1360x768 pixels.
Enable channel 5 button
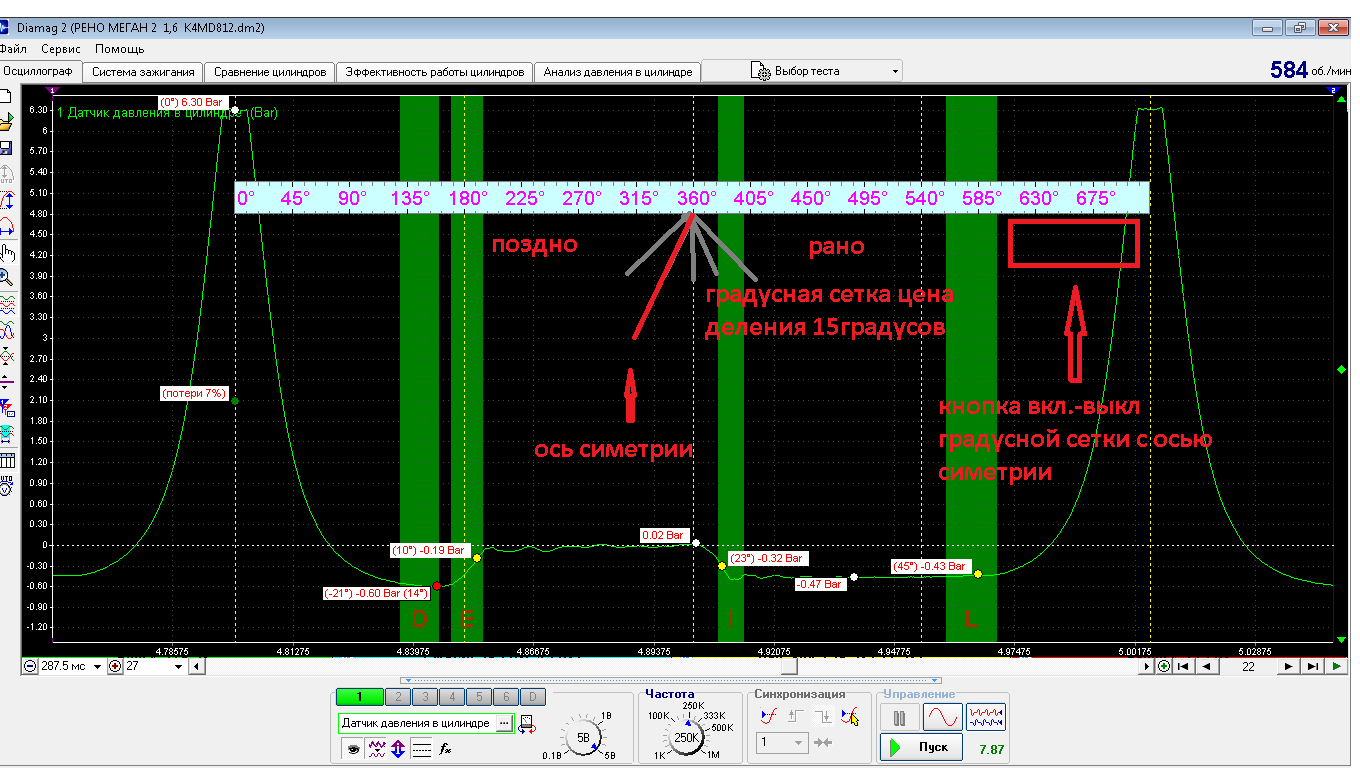point(479,697)
